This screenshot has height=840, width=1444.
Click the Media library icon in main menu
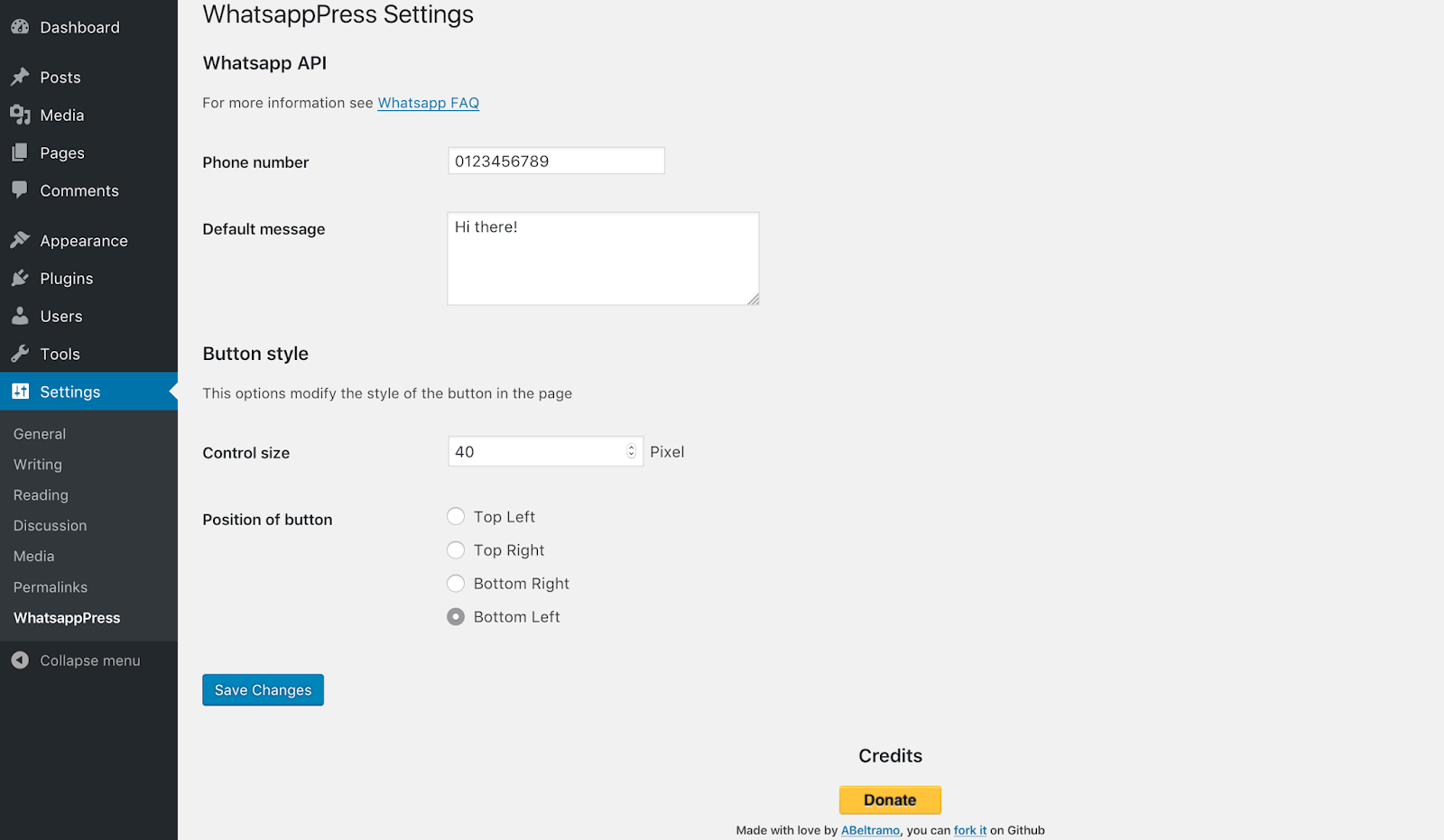(20, 115)
